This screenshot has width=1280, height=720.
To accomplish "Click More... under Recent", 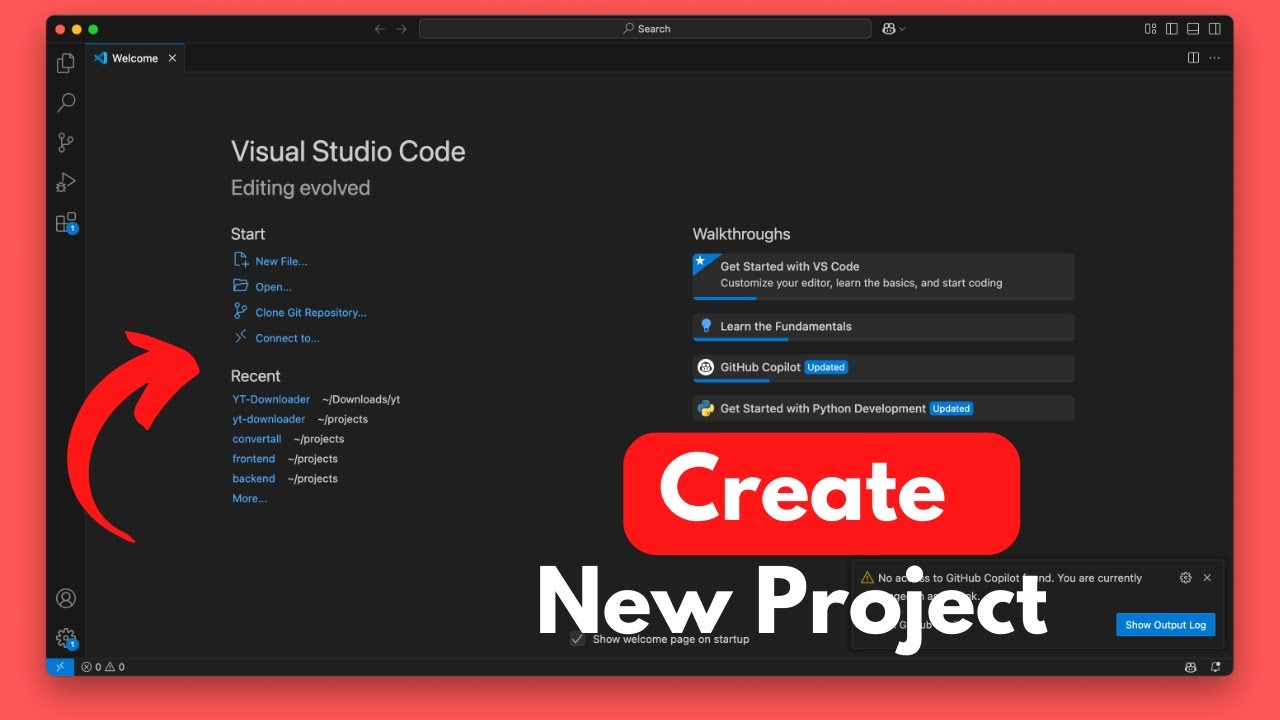I will (x=250, y=499).
